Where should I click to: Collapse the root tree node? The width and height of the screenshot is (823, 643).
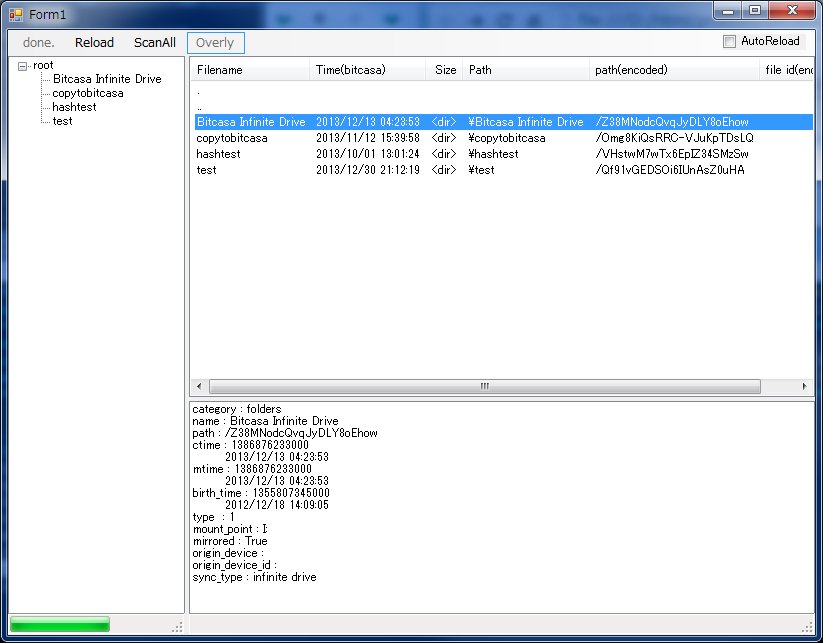click(x=23, y=65)
